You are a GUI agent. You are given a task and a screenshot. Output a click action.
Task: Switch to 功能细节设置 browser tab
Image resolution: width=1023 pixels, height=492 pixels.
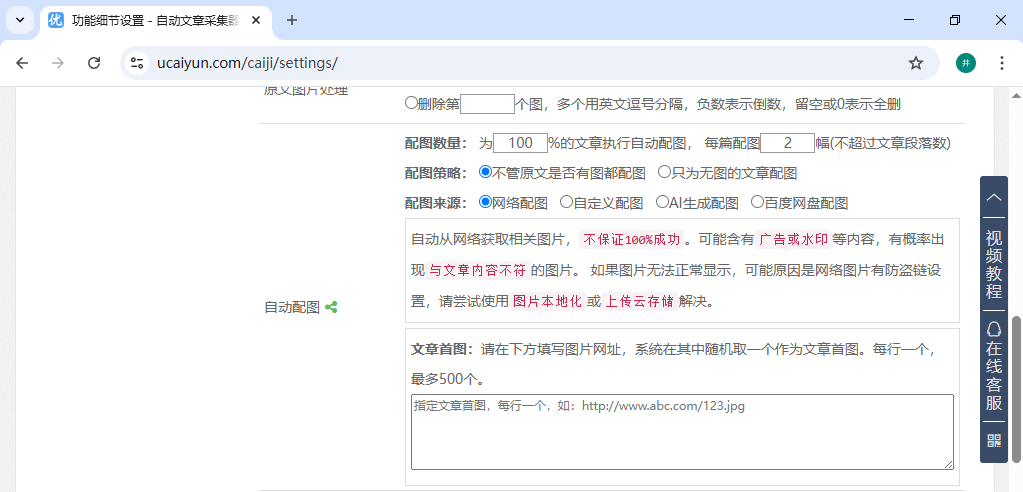[150, 20]
